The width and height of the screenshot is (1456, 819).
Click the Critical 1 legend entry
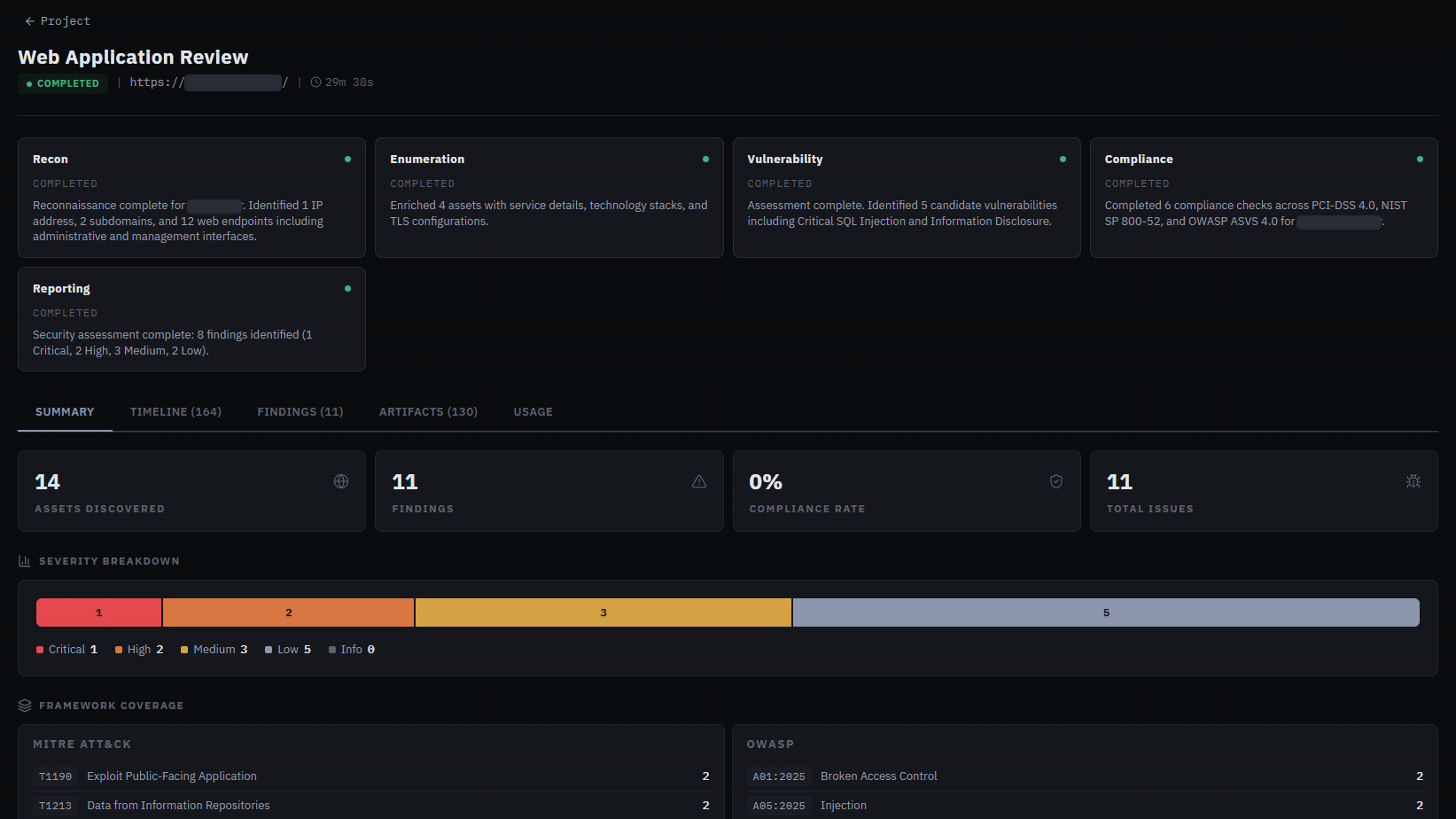67,650
